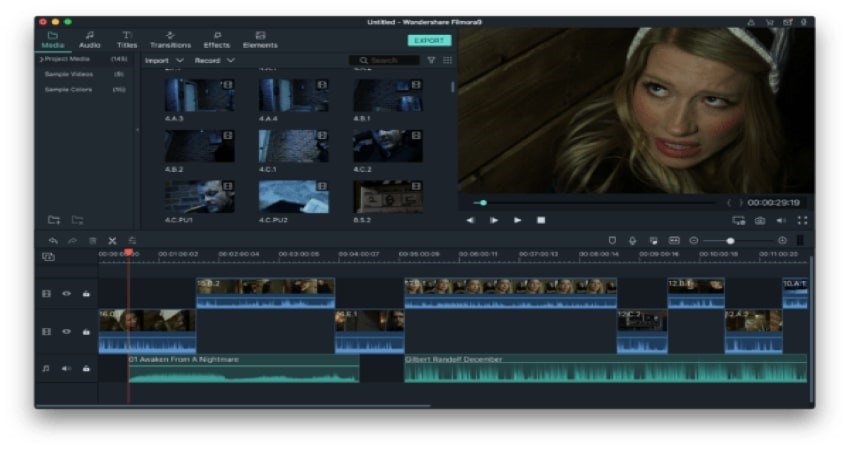
Task: Zoom out timeline with minus icon
Action: (x=693, y=240)
